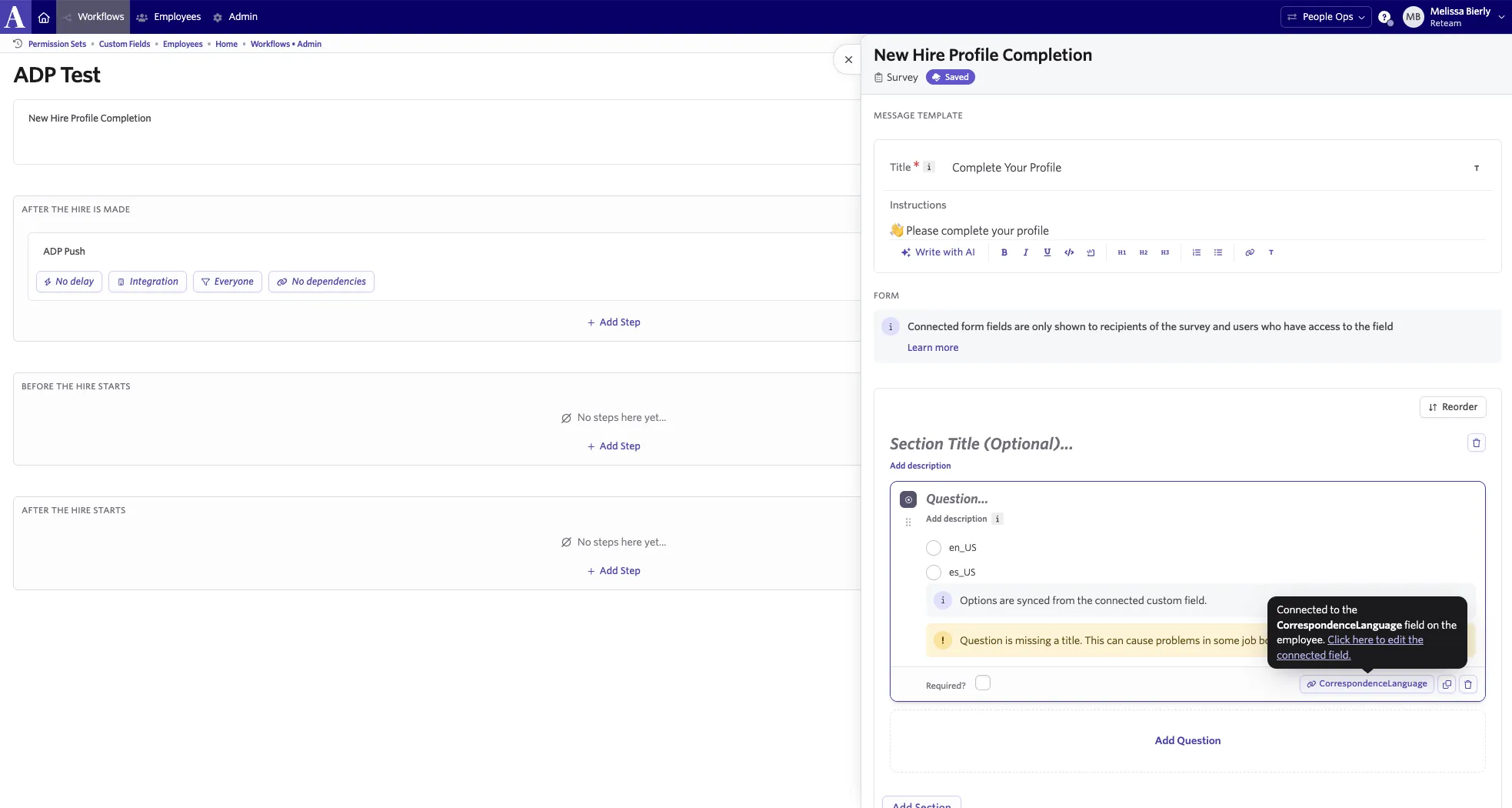Open the CorrespondenceLanguage connected field tag
This screenshot has height=808, width=1512.
tap(1366, 684)
